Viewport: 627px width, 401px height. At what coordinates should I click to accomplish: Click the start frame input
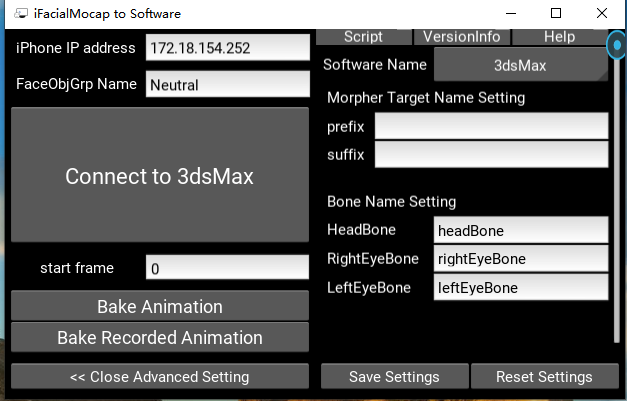point(227,267)
